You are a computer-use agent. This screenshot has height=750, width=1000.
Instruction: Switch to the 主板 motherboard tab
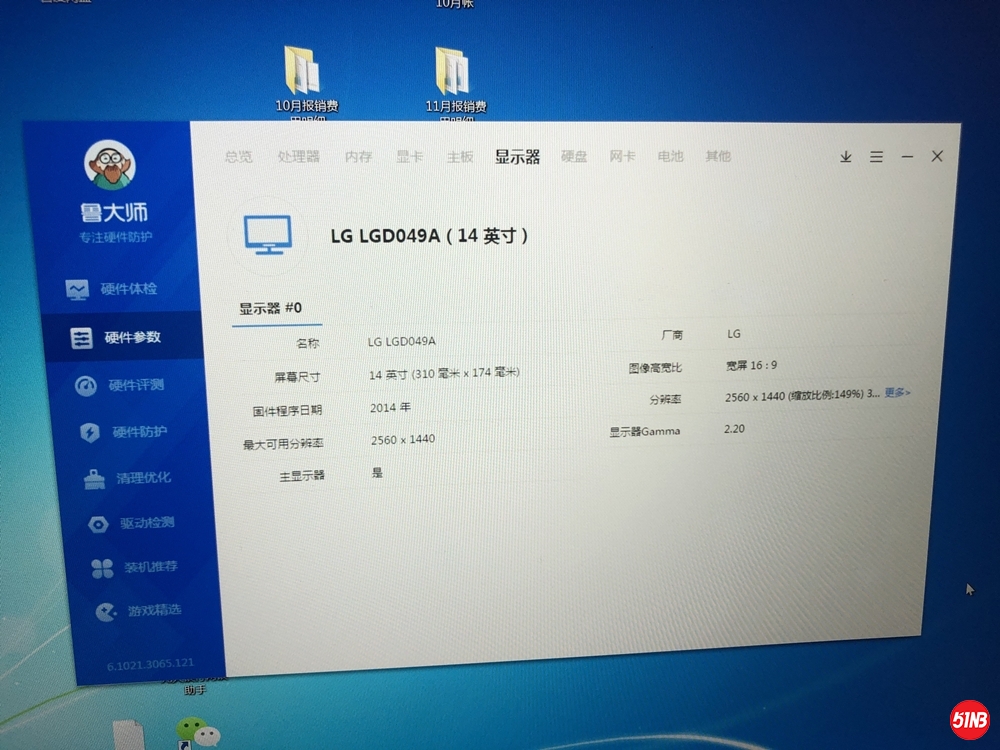[460, 157]
